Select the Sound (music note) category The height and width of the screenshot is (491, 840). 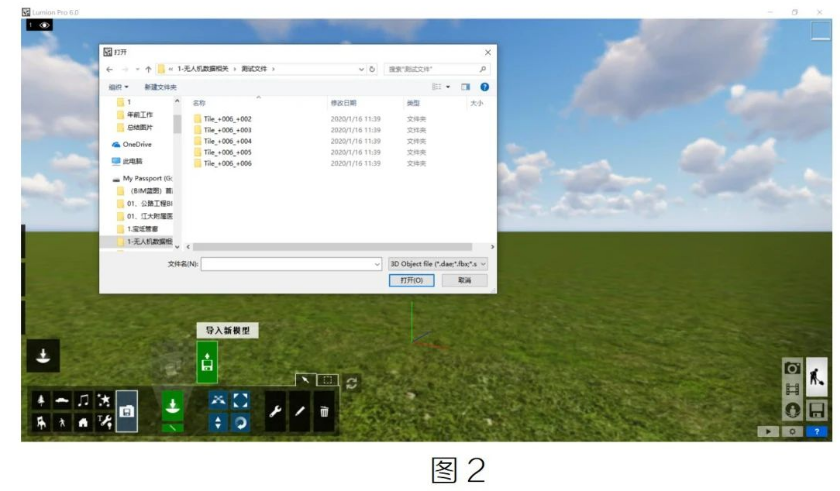[x=83, y=400]
